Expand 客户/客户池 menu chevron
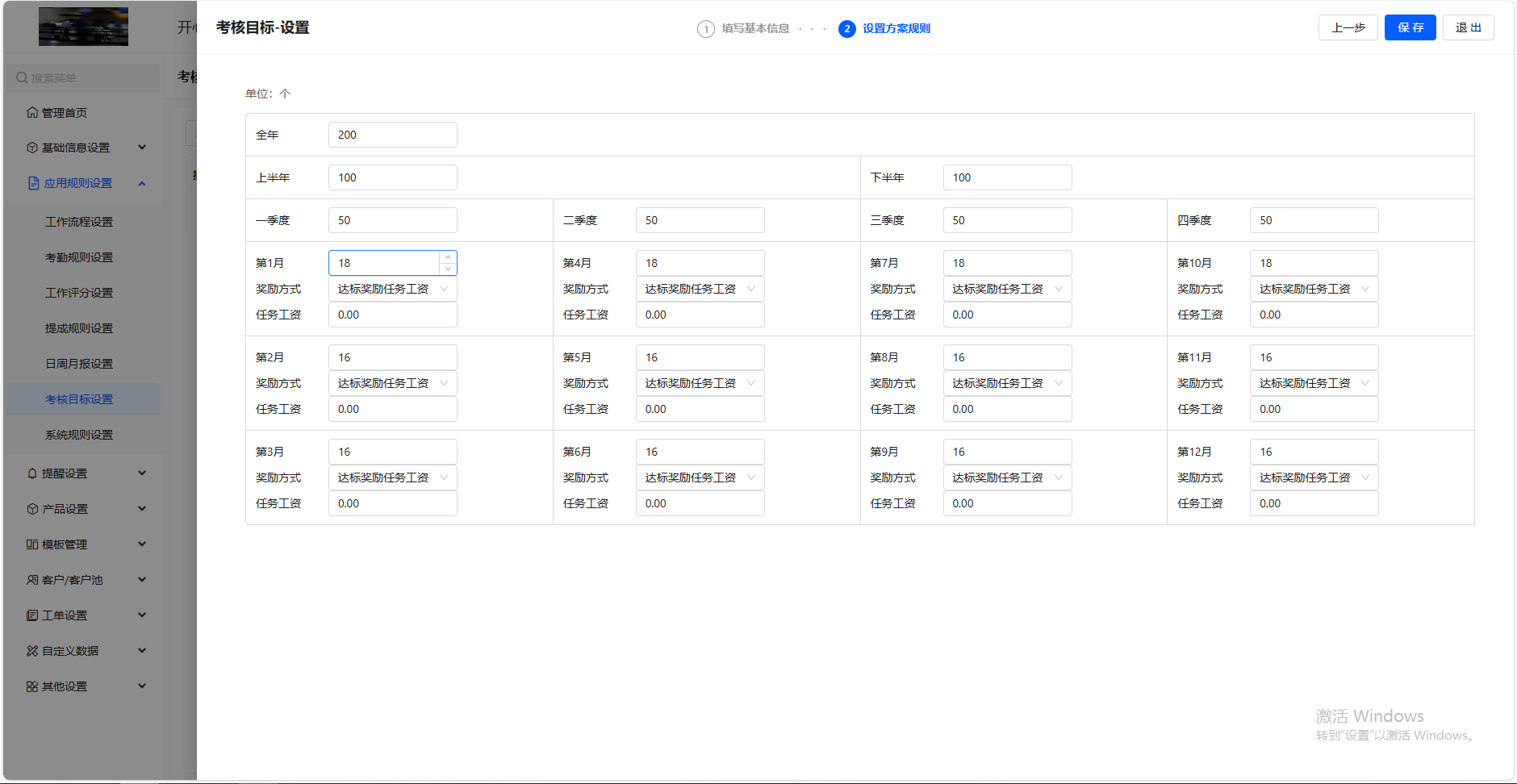Screen dimensions: 1517x784 (x=142, y=580)
